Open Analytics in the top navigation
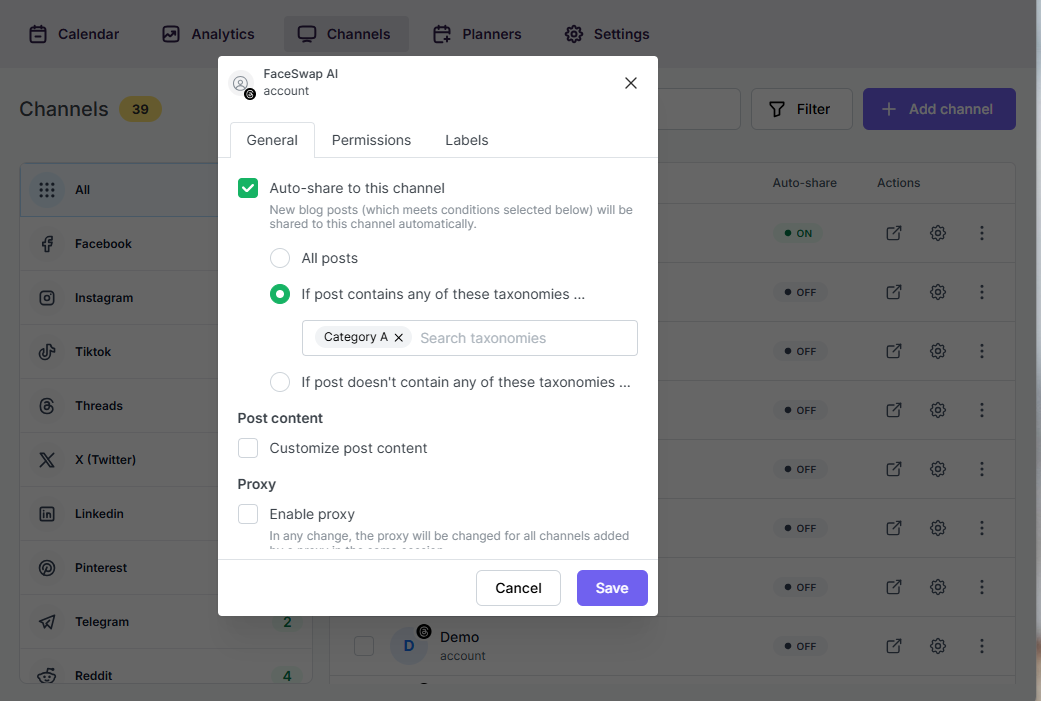This screenshot has width=1041, height=701. pos(208,34)
